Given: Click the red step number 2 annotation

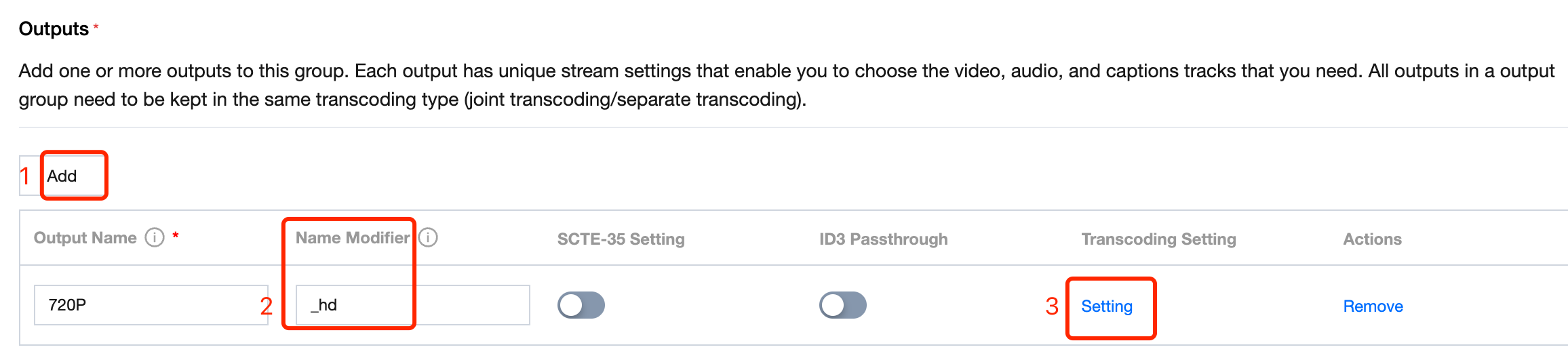Looking at the screenshot, I should click(267, 306).
